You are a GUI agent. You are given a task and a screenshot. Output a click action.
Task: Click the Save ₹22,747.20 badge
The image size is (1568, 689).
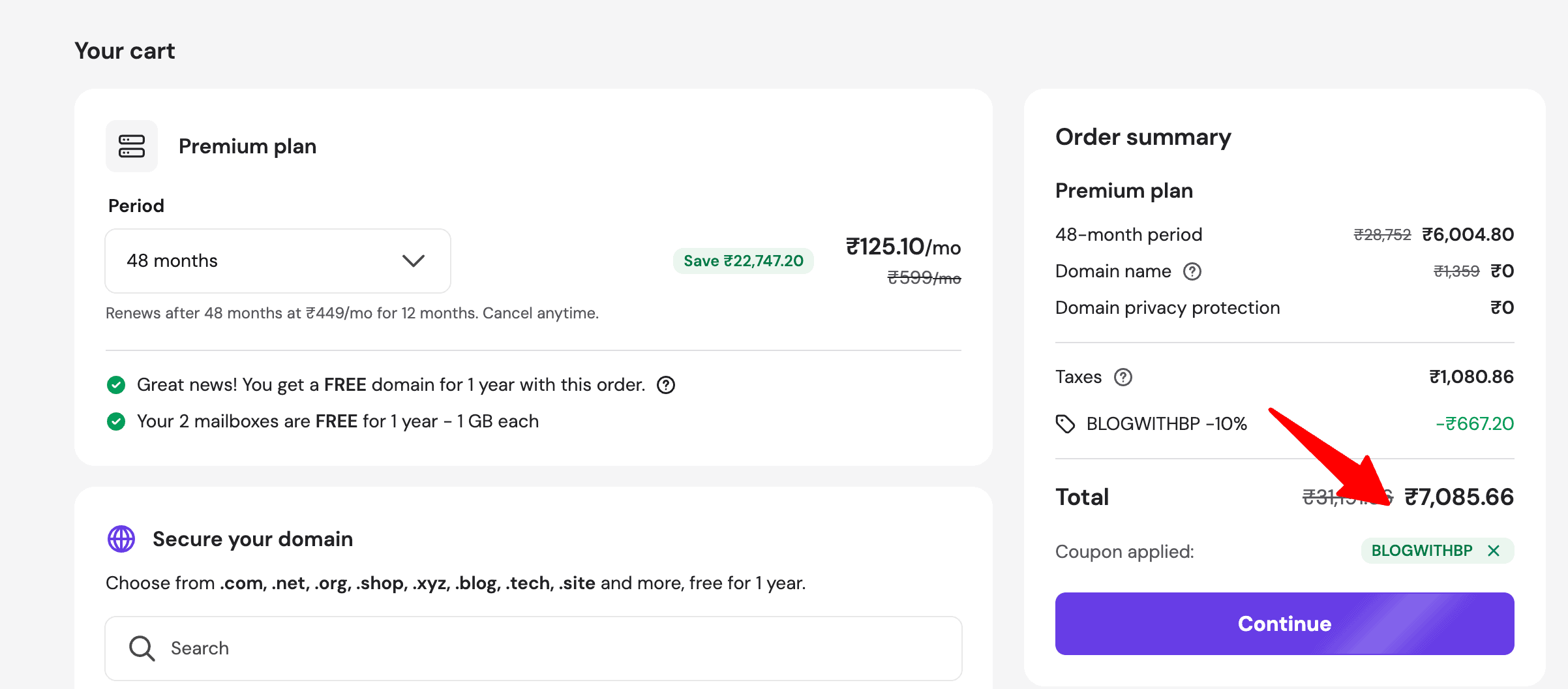coord(744,261)
